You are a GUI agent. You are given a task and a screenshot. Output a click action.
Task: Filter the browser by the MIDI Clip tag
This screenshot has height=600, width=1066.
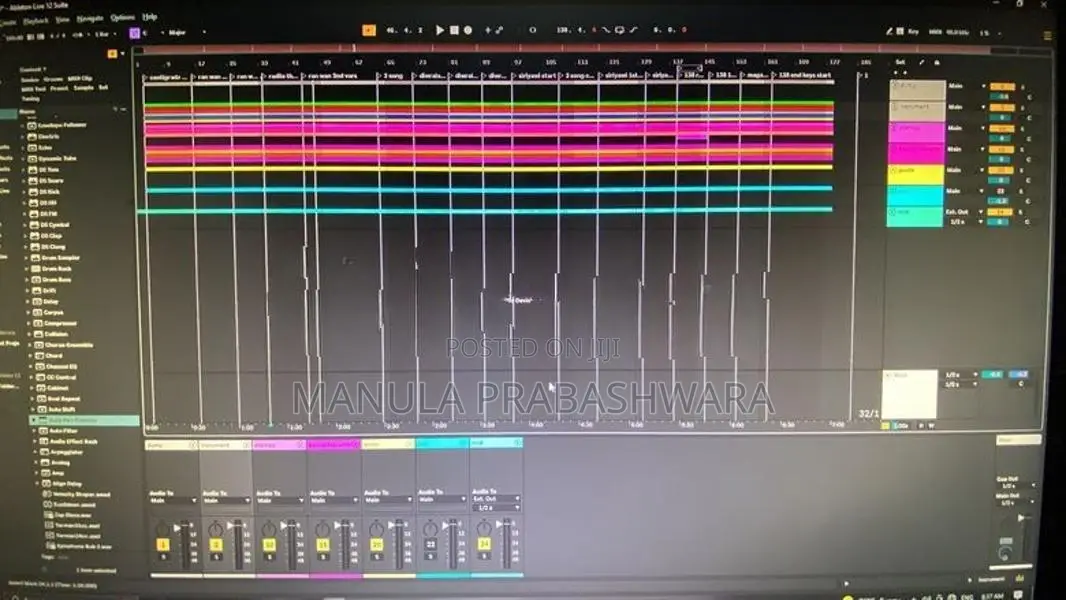click(80, 79)
